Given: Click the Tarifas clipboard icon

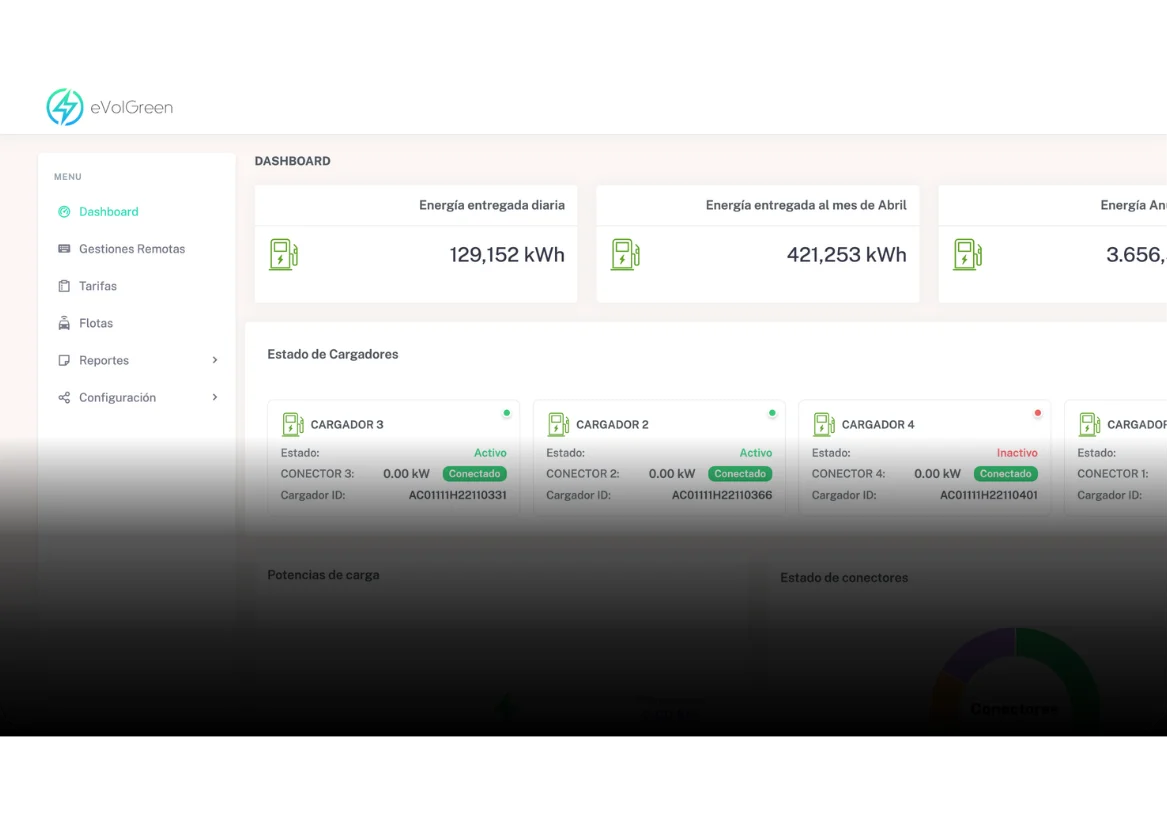Looking at the screenshot, I should pyautogui.click(x=64, y=286).
